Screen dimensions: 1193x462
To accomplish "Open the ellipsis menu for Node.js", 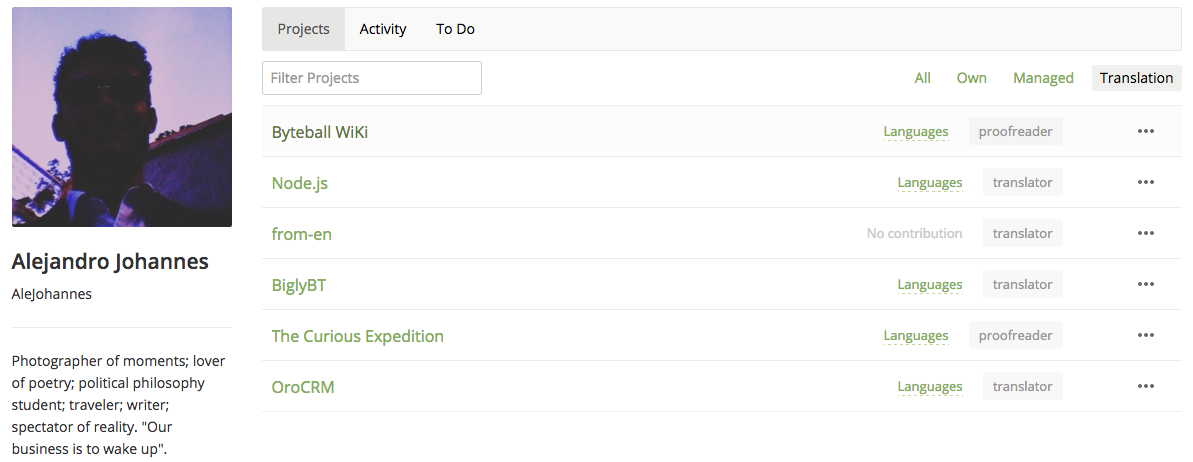I will pos(1146,182).
